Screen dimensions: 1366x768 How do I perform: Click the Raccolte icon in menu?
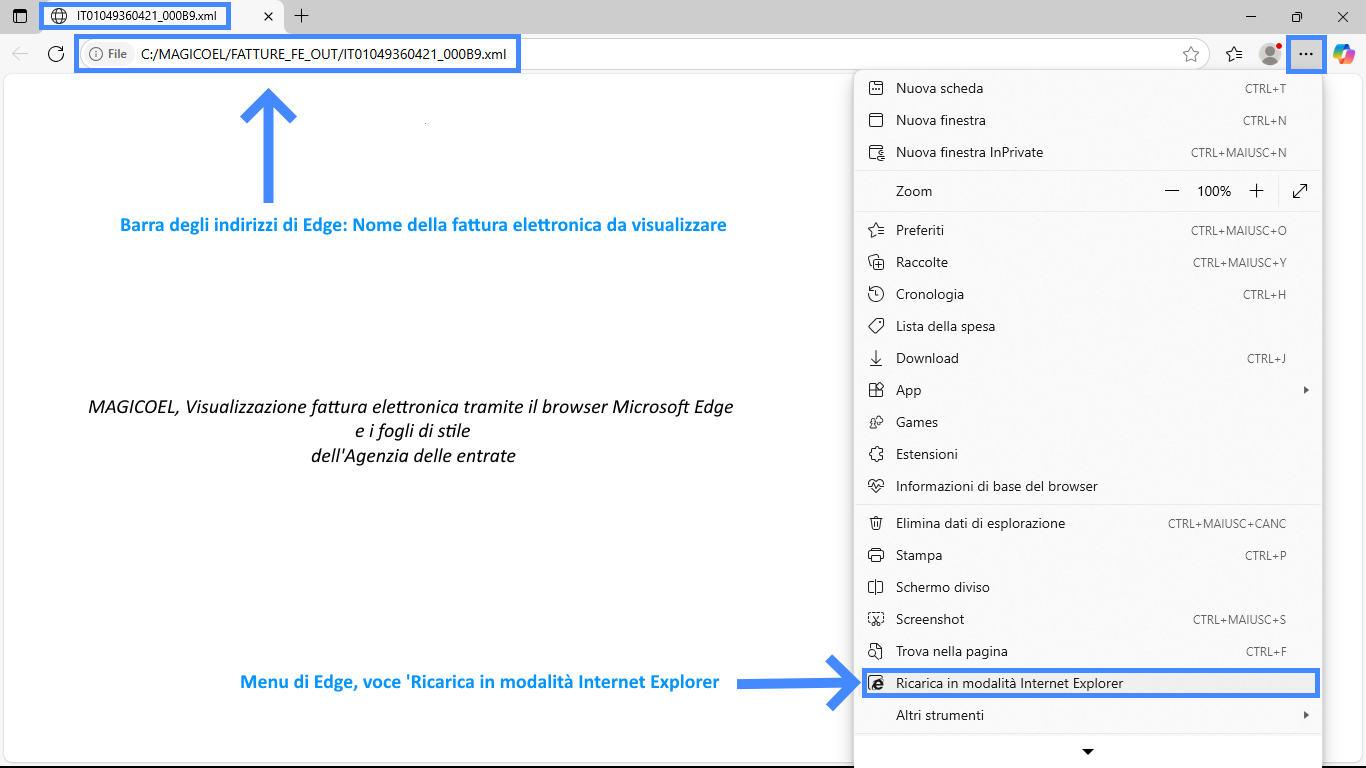(876, 262)
